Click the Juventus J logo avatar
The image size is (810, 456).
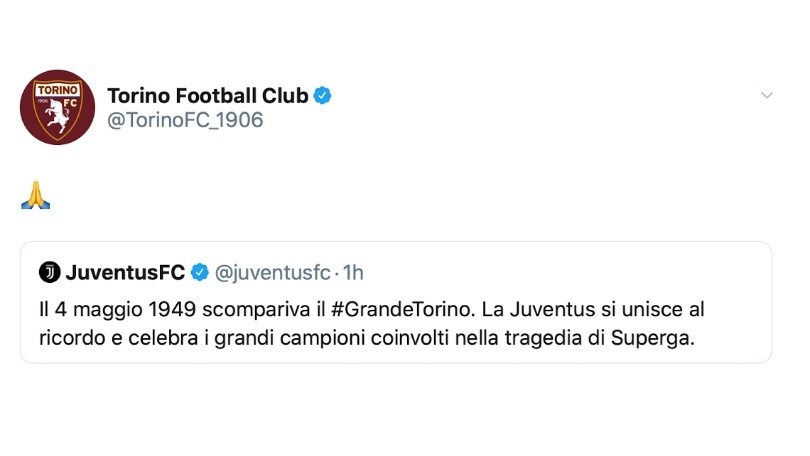click(x=50, y=272)
